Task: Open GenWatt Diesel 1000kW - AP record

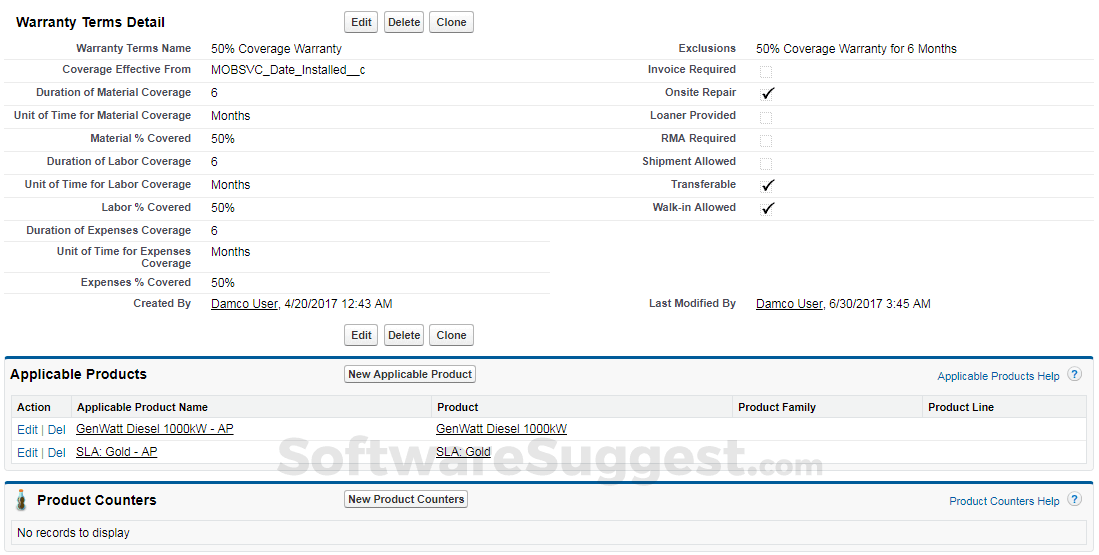Action: [154, 428]
